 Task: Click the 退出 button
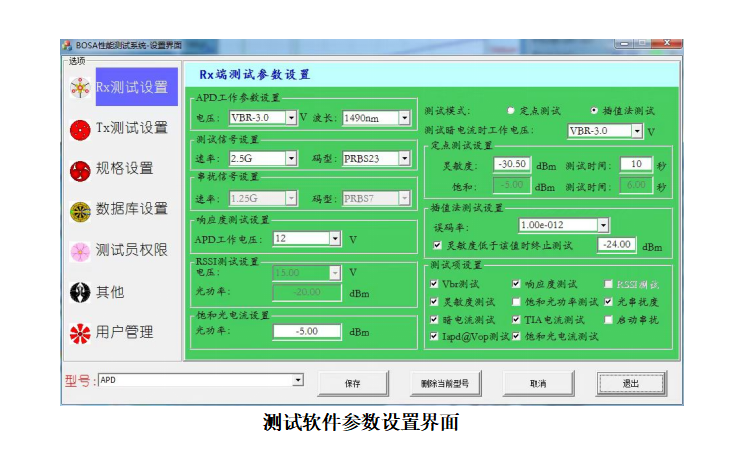click(631, 384)
